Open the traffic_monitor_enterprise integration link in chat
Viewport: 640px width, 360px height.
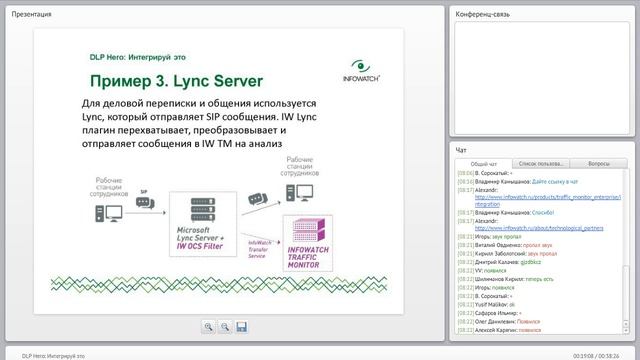pyautogui.click(x=548, y=200)
